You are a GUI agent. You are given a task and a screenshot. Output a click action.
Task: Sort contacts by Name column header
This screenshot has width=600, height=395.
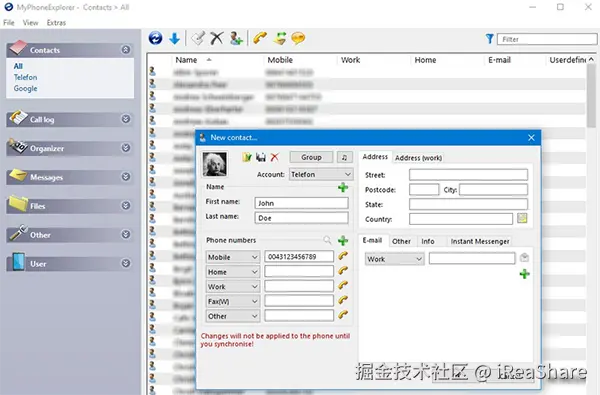186,60
